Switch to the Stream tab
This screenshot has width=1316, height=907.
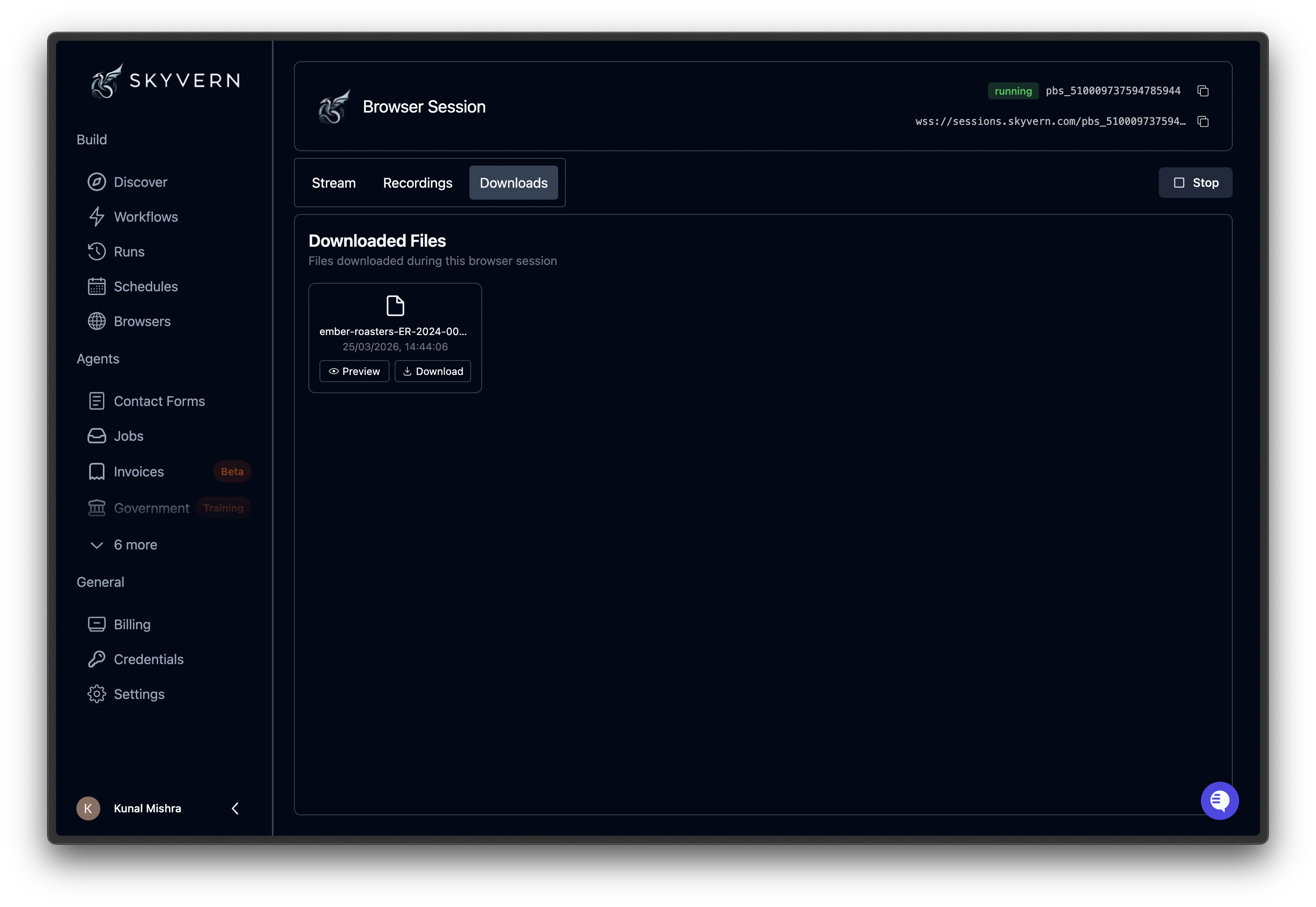pos(334,183)
